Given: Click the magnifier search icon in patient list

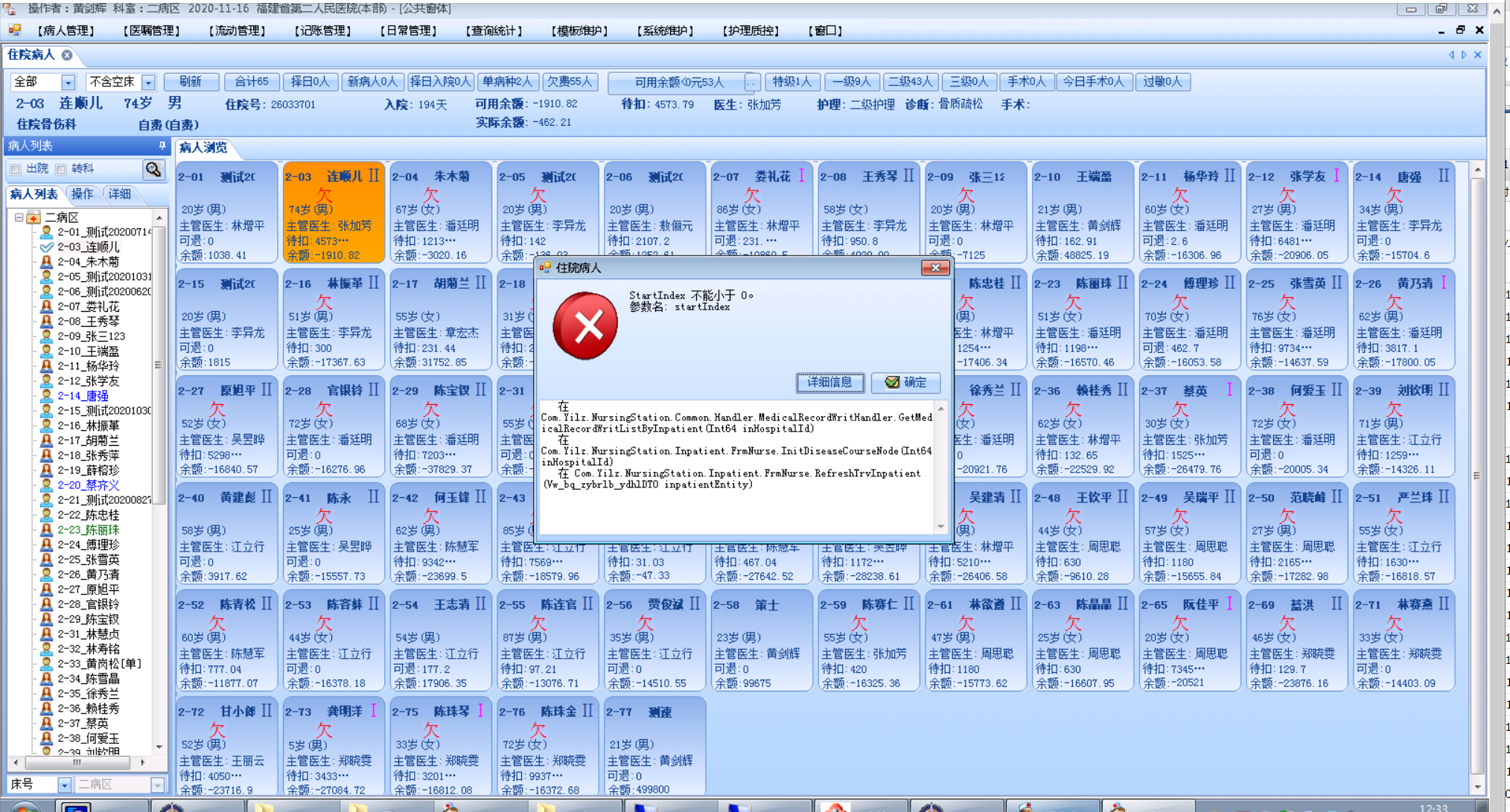Looking at the screenshot, I should pos(153,170).
